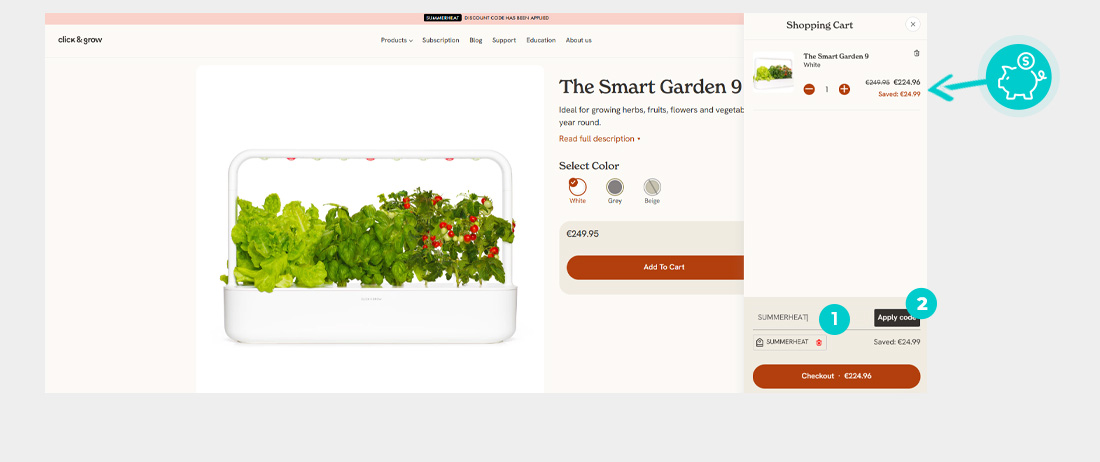1100x462 pixels.
Task: Click the piggy bank savings icon
Action: click(1018, 76)
